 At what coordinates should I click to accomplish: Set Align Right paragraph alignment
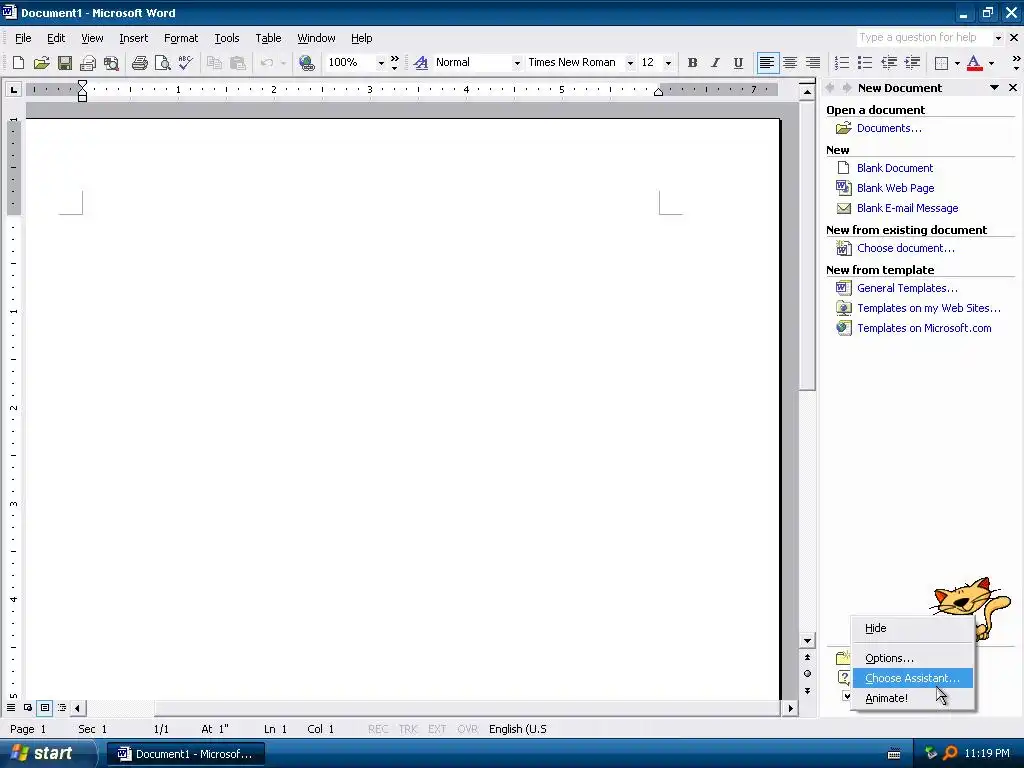tap(813, 63)
